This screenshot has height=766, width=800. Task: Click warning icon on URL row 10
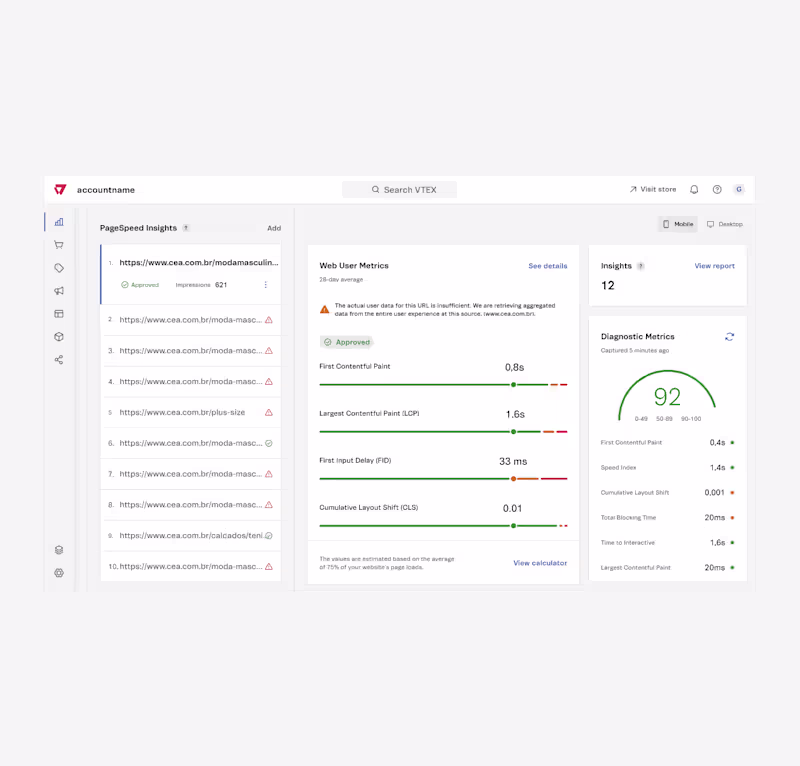pyautogui.click(x=269, y=566)
